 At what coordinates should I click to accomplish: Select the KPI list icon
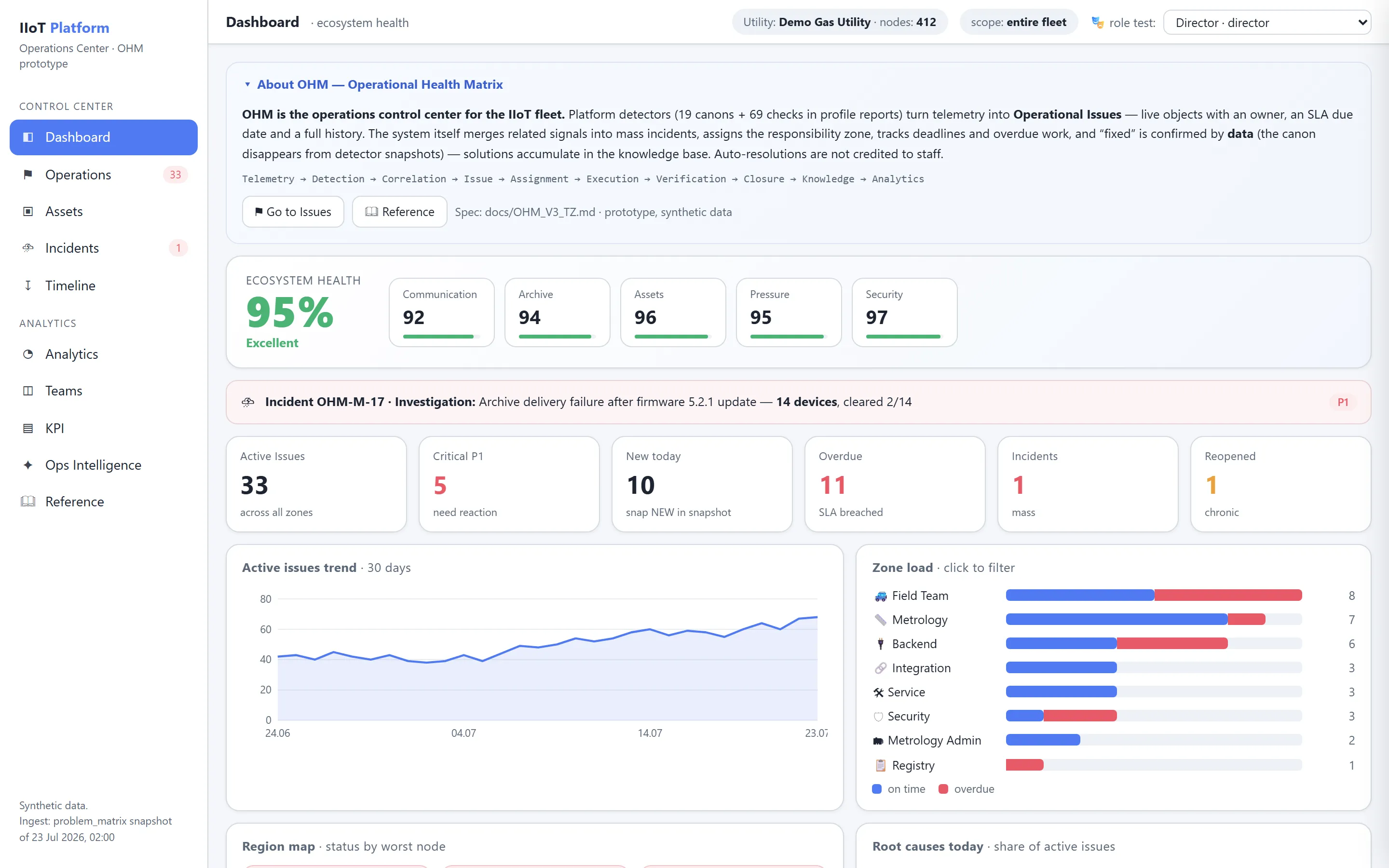click(27, 428)
